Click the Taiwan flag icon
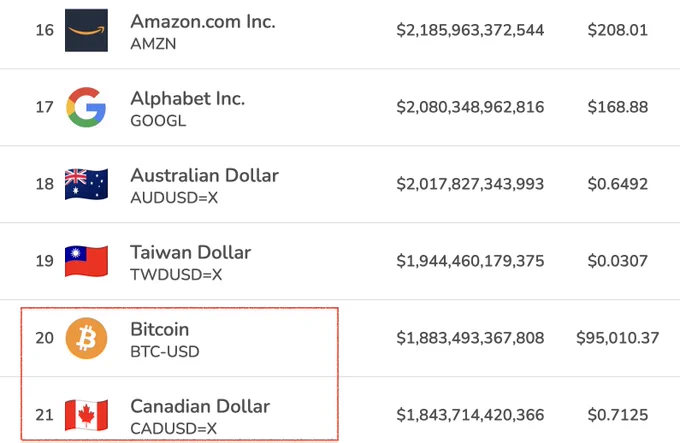The image size is (680, 443). pyautogui.click(x=86, y=261)
